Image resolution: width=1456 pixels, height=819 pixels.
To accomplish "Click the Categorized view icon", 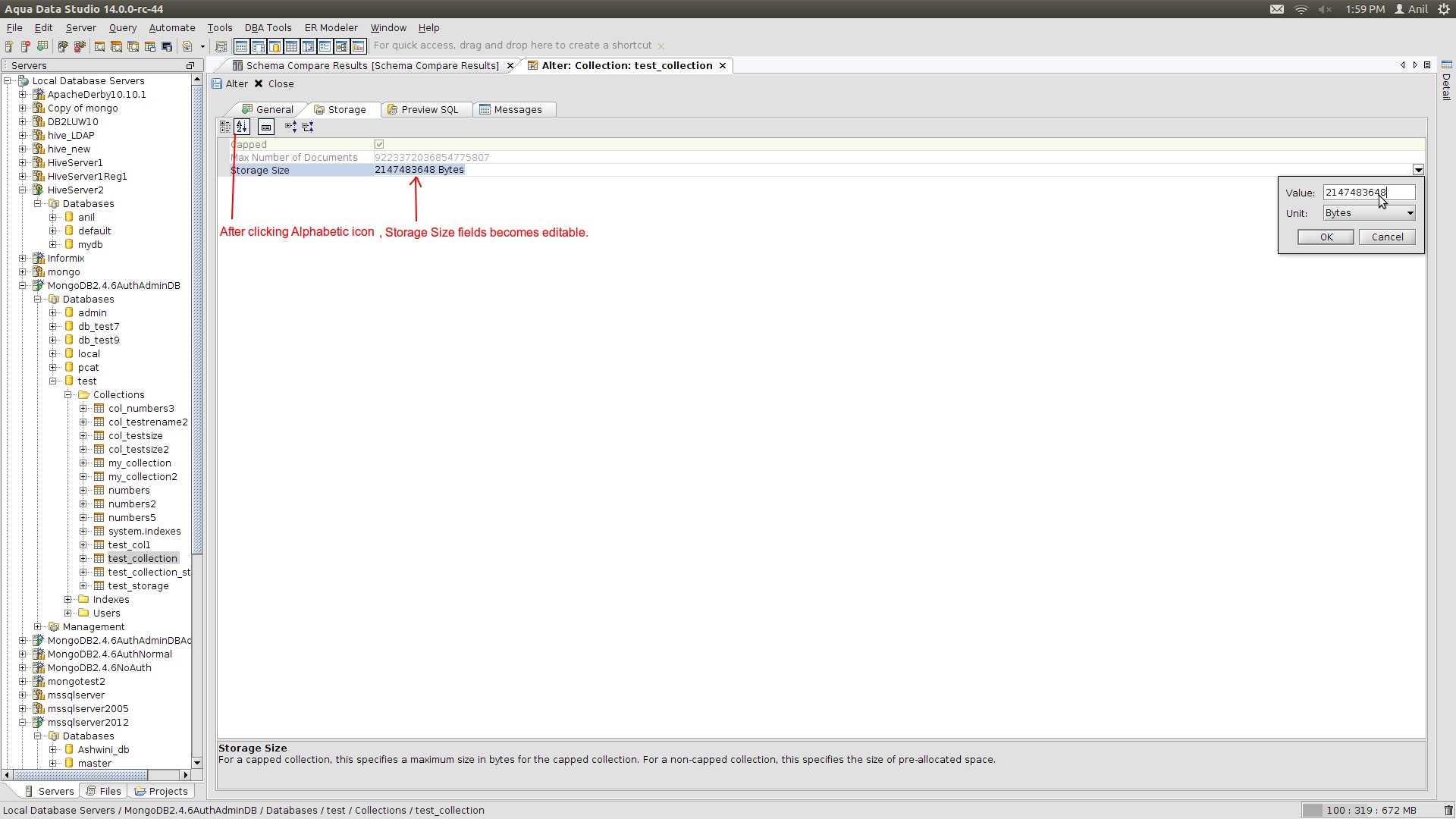I will click(x=225, y=127).
